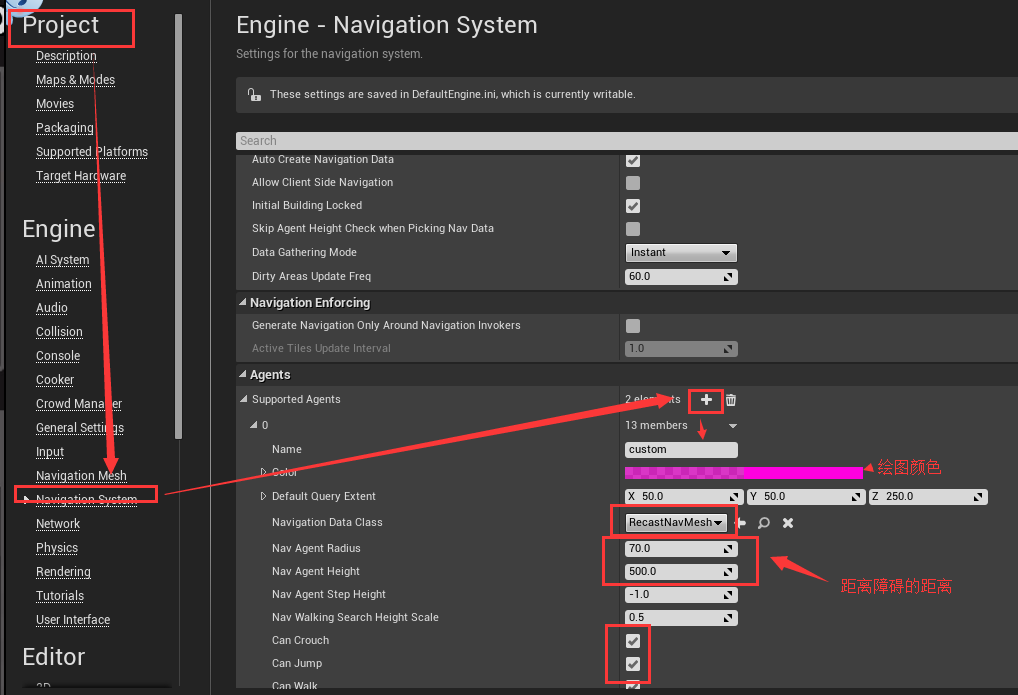This screenshot has width=1018, height=695.
Task: Open Crowd Manager settings
Action: tap(79, 404)
